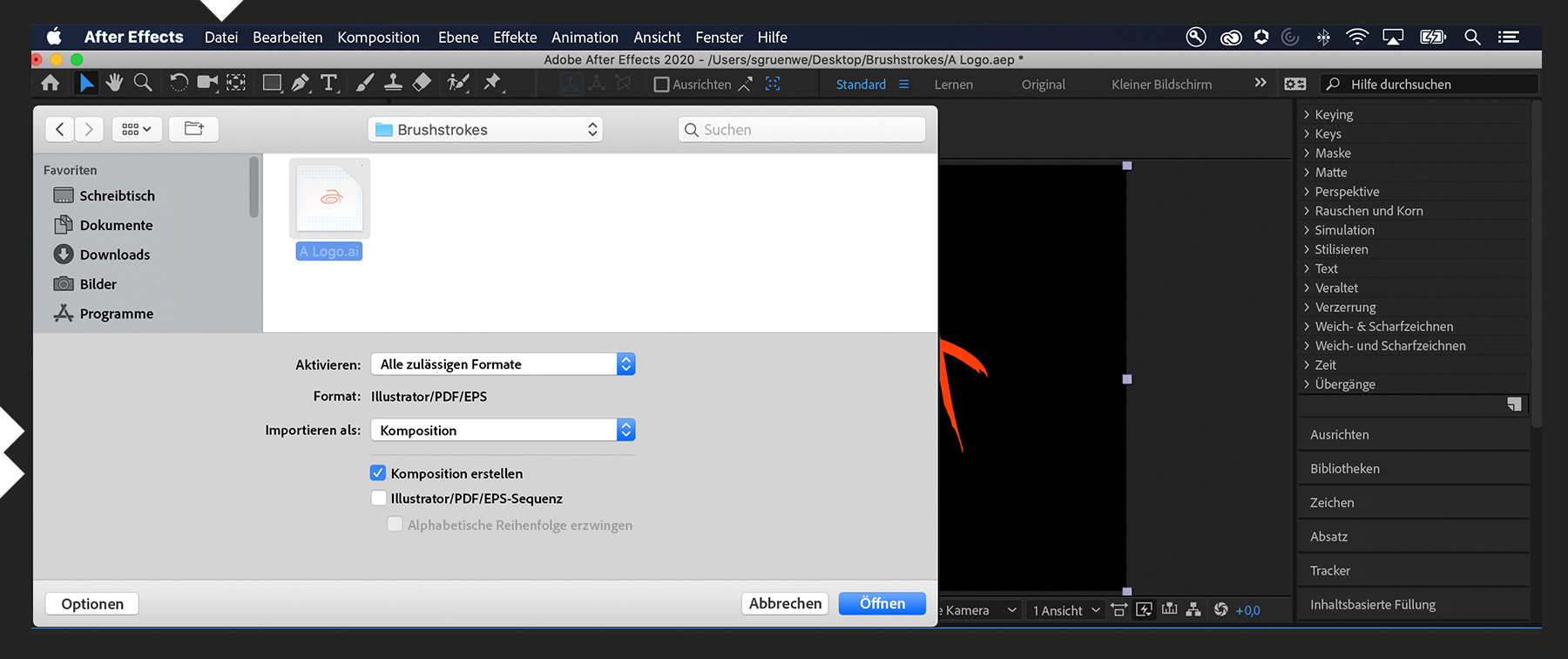Click the standard workspace panel menu icon

pyautogui.click(x=903, y=85)
